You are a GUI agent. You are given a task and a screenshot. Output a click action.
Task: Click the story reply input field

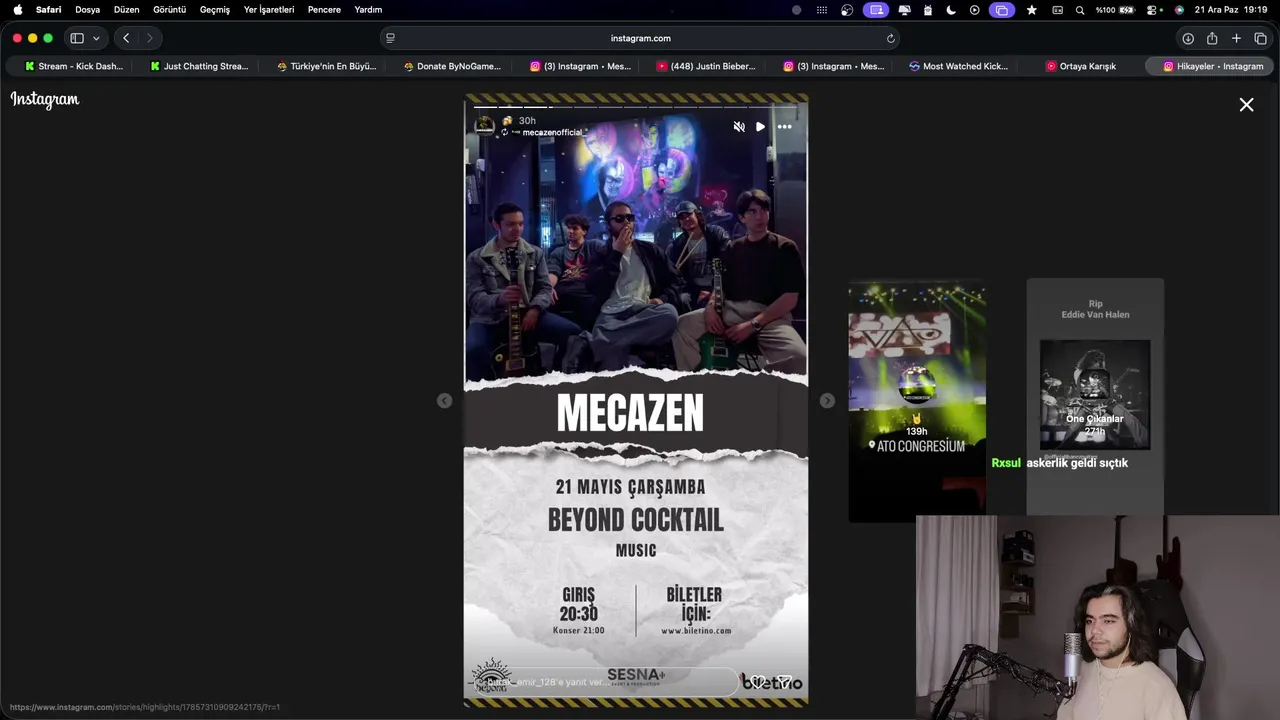pyautogui.click(x=608, y=682)
